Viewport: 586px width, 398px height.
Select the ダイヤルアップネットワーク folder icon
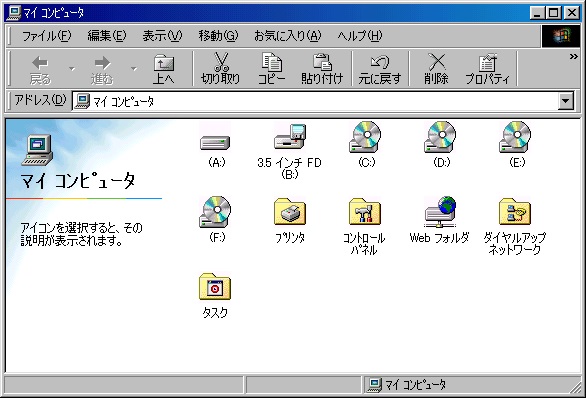tap(515, 212)
